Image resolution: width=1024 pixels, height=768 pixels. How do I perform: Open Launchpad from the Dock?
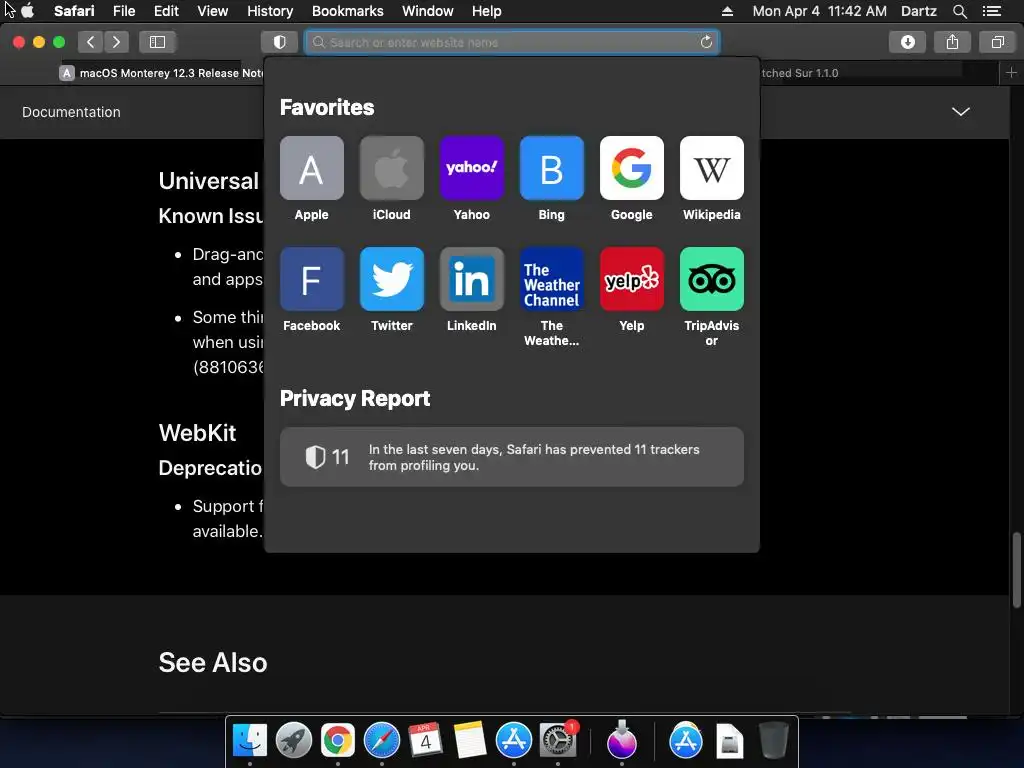coord(294,741)
